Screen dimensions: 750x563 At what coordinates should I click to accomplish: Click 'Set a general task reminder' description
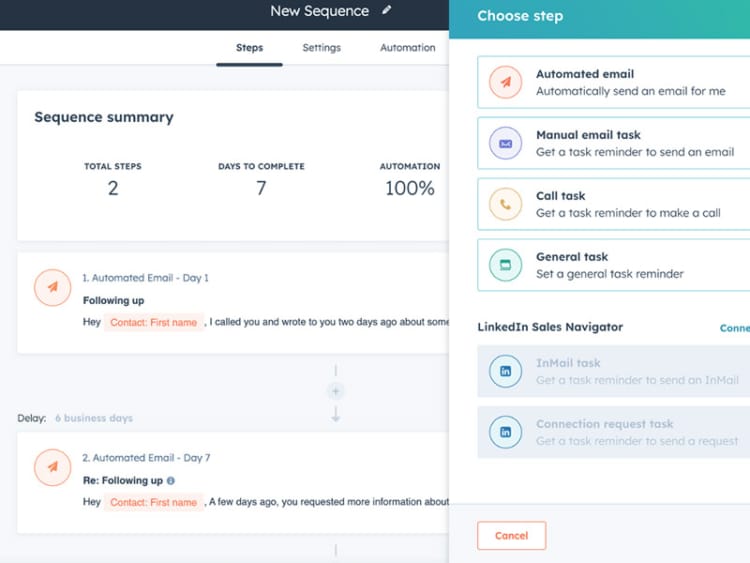[609, 274]
